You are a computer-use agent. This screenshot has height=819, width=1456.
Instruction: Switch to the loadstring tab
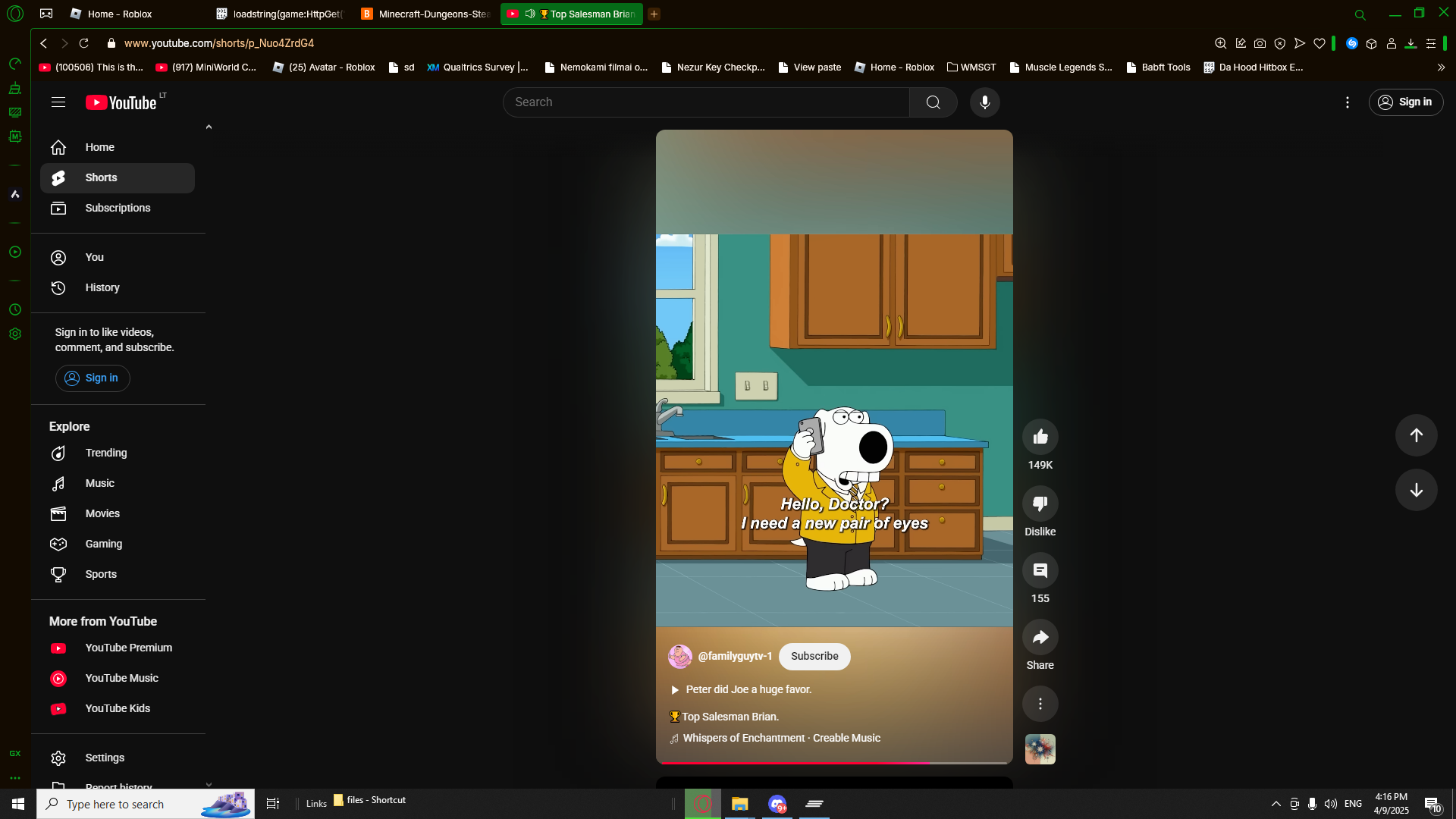[281, 14]
